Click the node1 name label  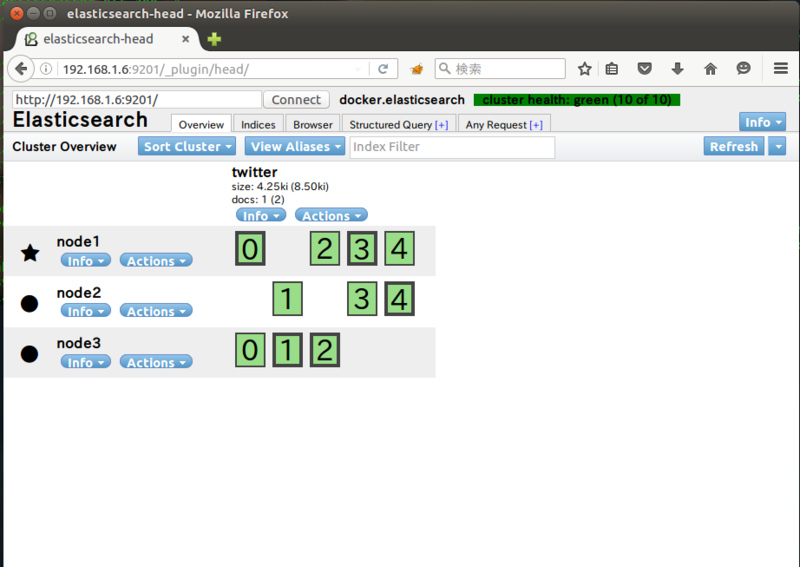click(x=78, y=241)
